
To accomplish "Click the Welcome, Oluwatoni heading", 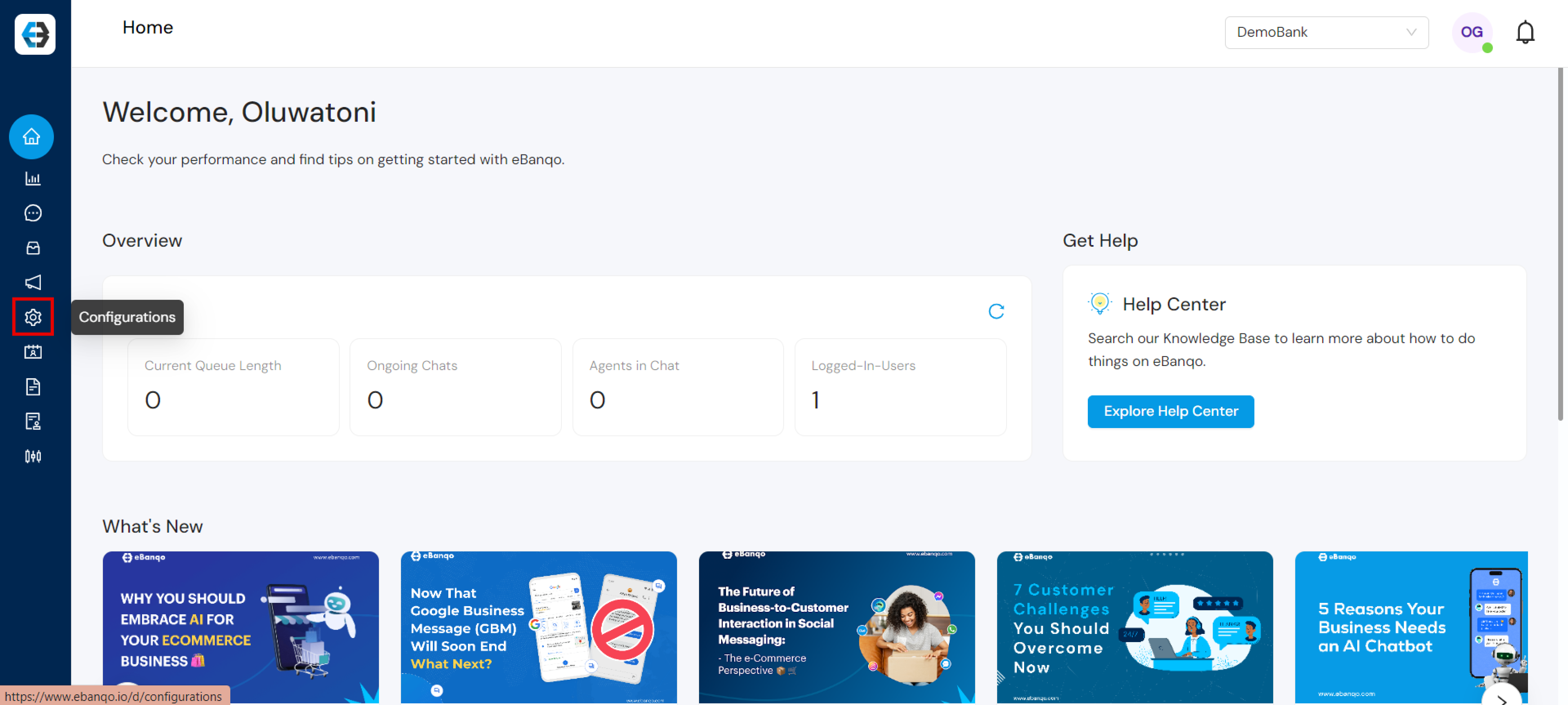I will click(239, 112).
